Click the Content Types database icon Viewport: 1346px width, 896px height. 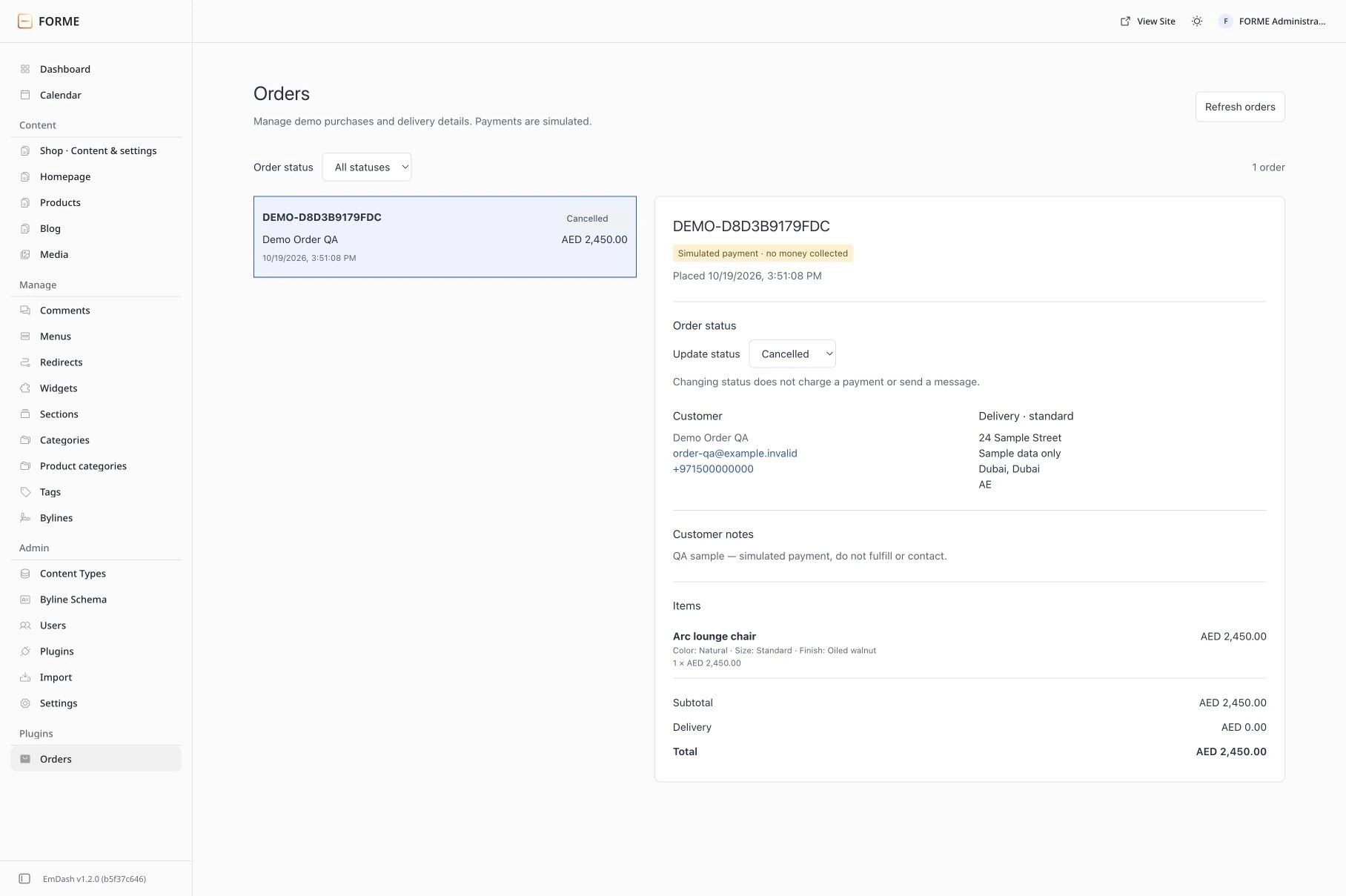coord(25,574)
